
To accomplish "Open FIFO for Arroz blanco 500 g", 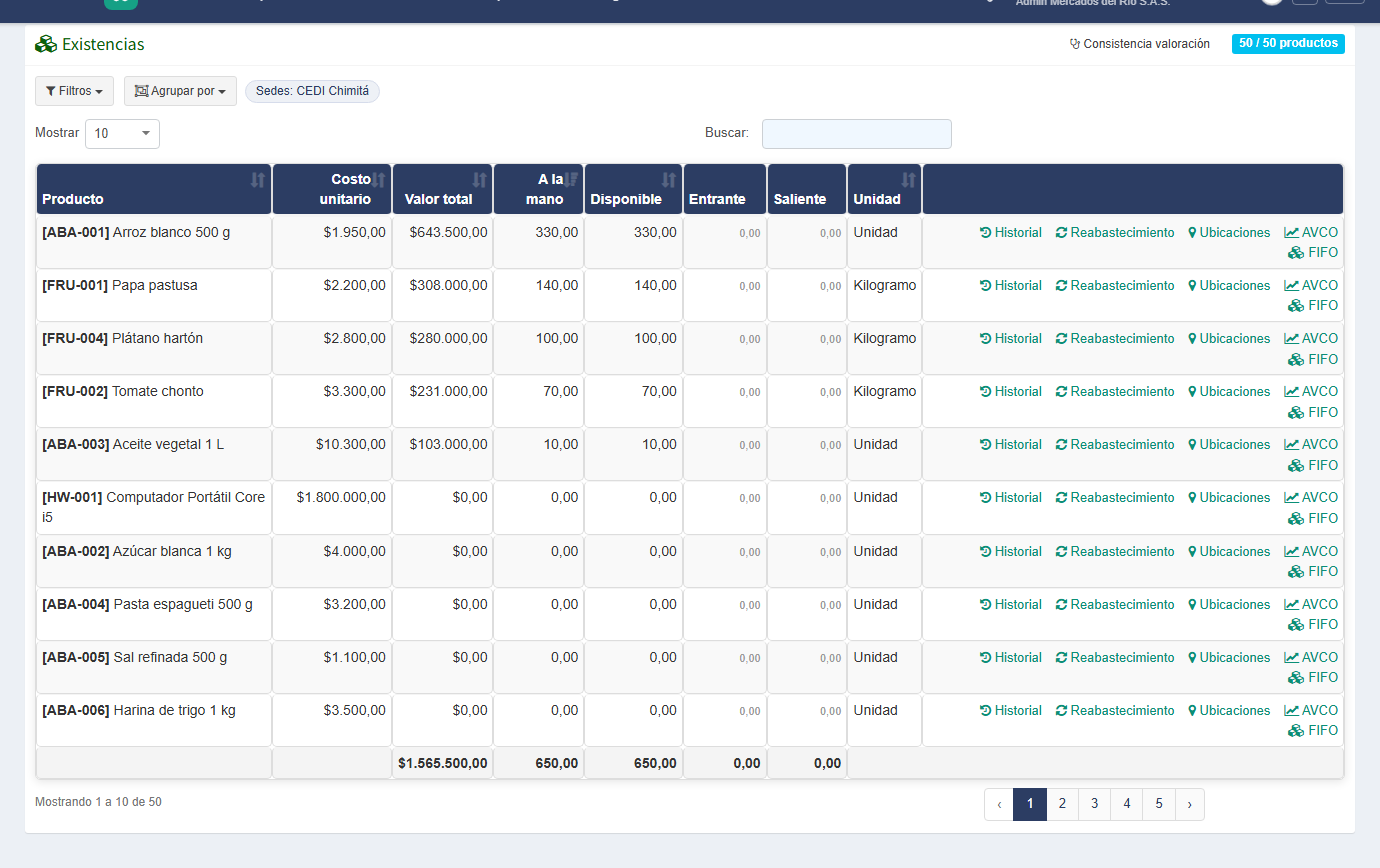I will [1313, 253].
